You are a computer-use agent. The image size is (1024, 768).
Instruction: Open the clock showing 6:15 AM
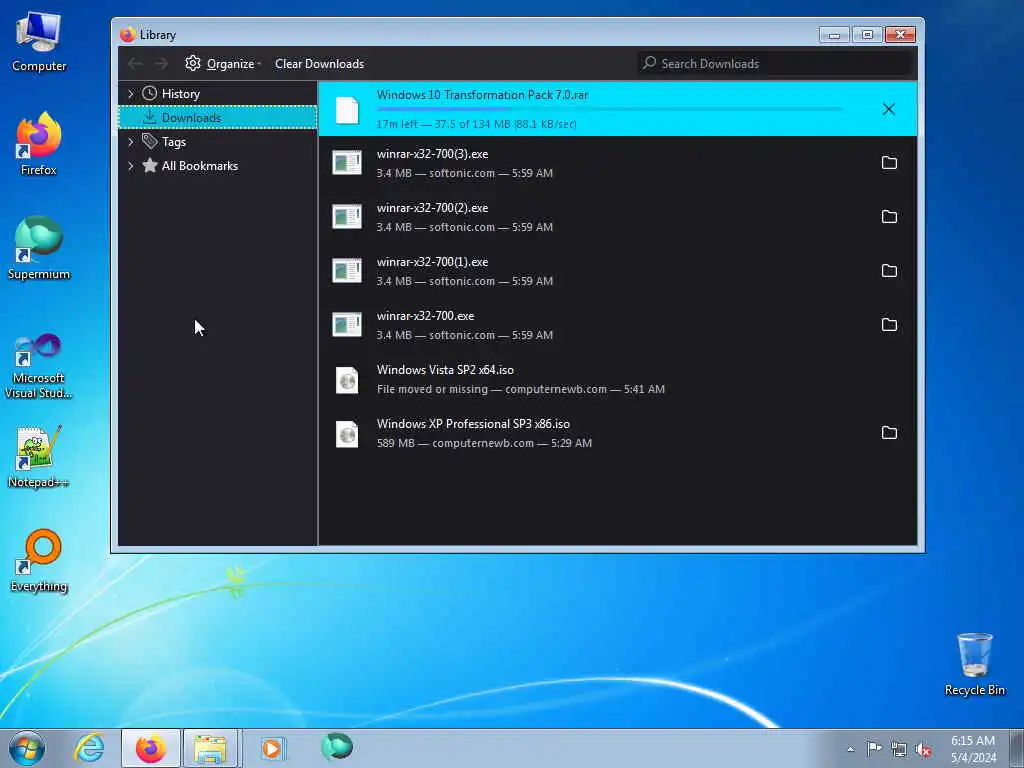click(x=972, y=749)
